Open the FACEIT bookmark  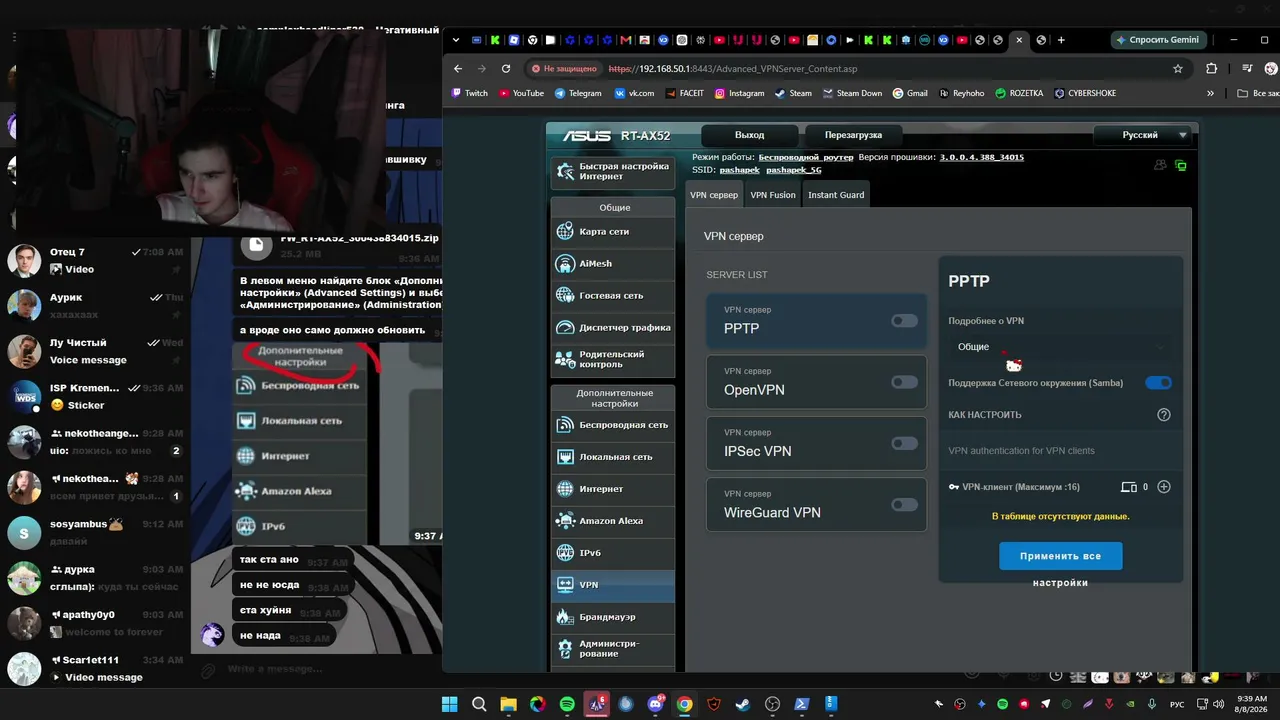point(684,93)
